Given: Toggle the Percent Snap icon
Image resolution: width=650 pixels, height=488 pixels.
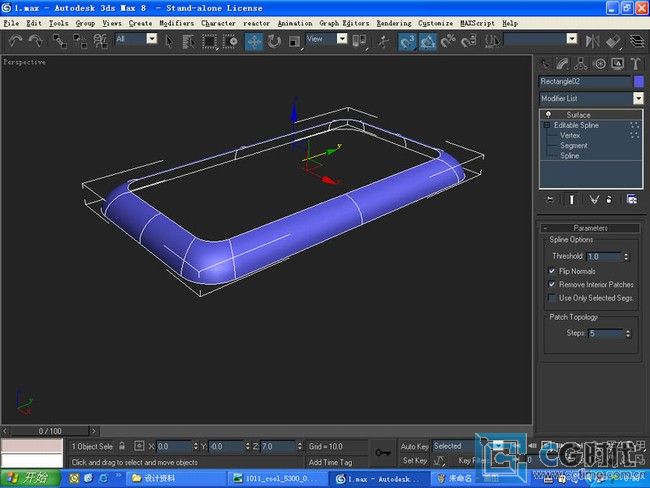Looking at the screenshot, I should (x=448, y=41).
